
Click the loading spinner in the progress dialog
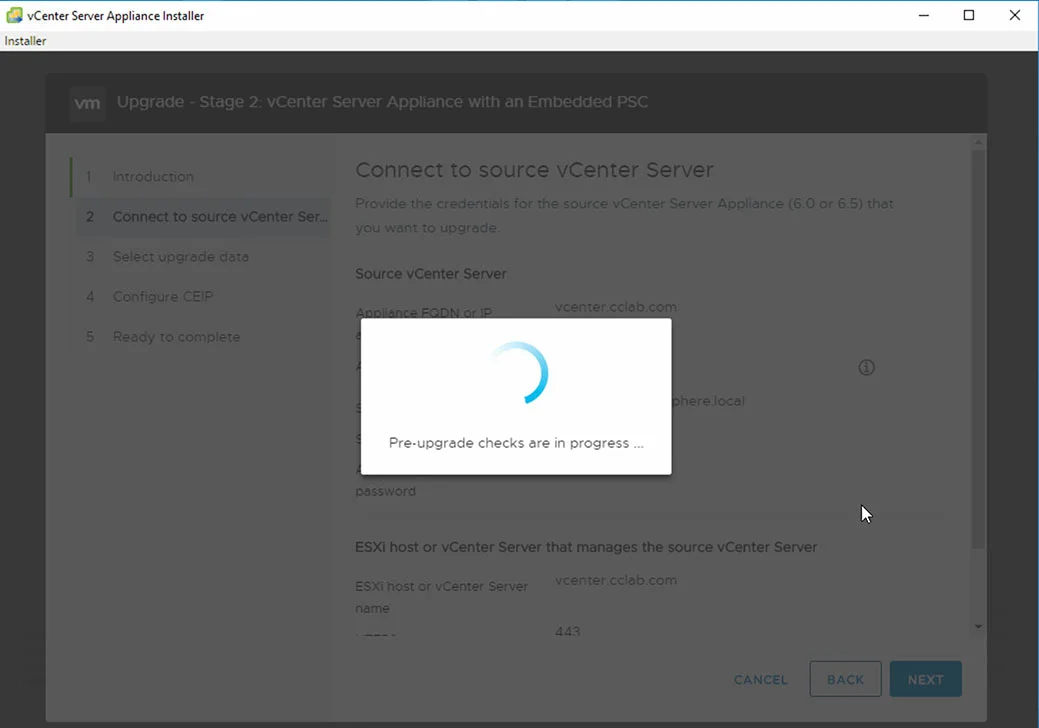pos(517,373)
